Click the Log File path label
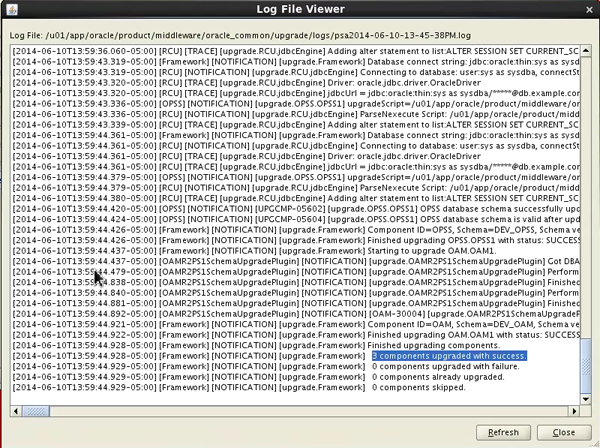This screenshot has height=448, width=600. click(240, 36)
